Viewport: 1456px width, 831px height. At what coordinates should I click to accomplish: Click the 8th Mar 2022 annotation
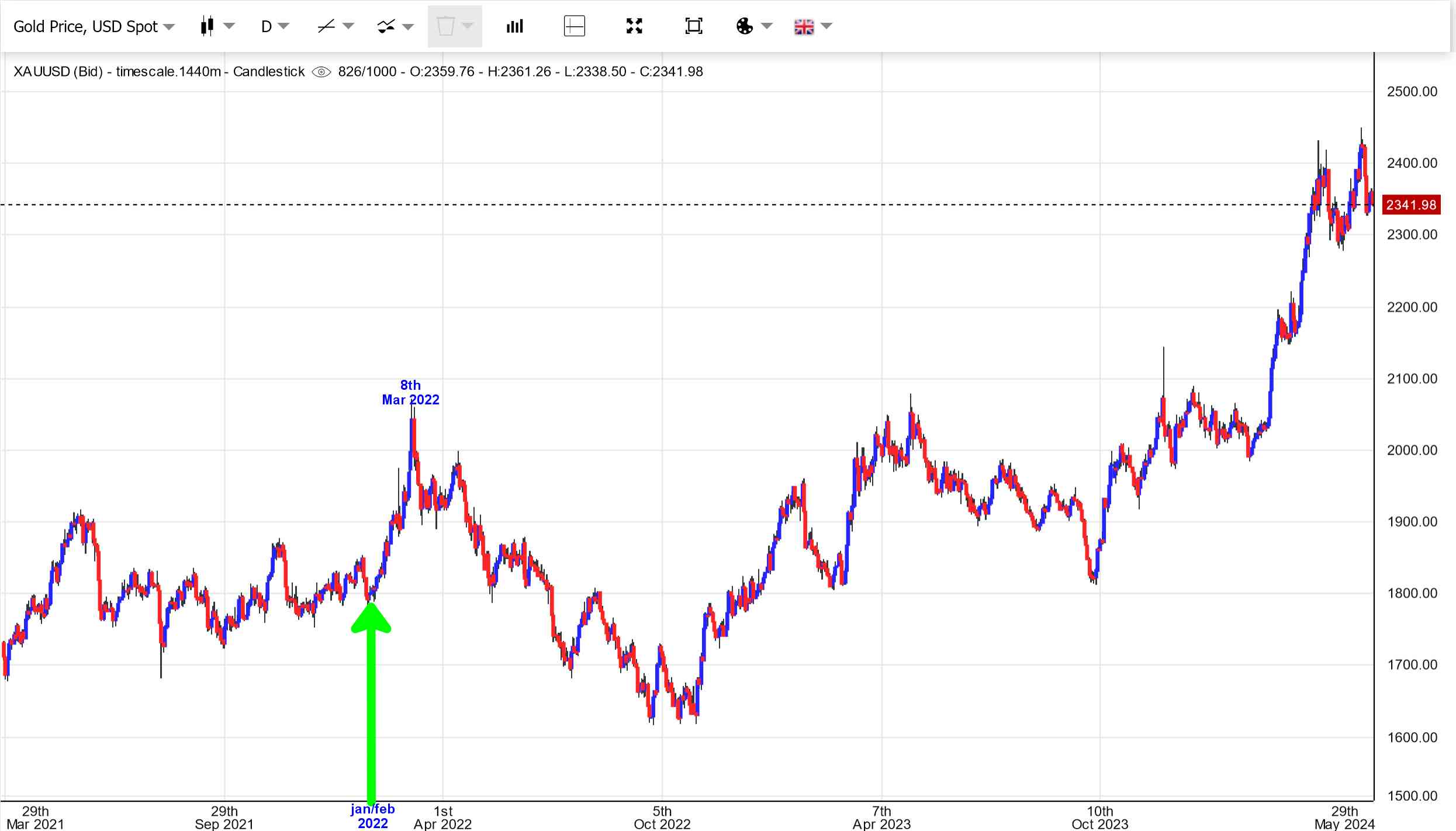pyautogui.click(x=410, y=392)
